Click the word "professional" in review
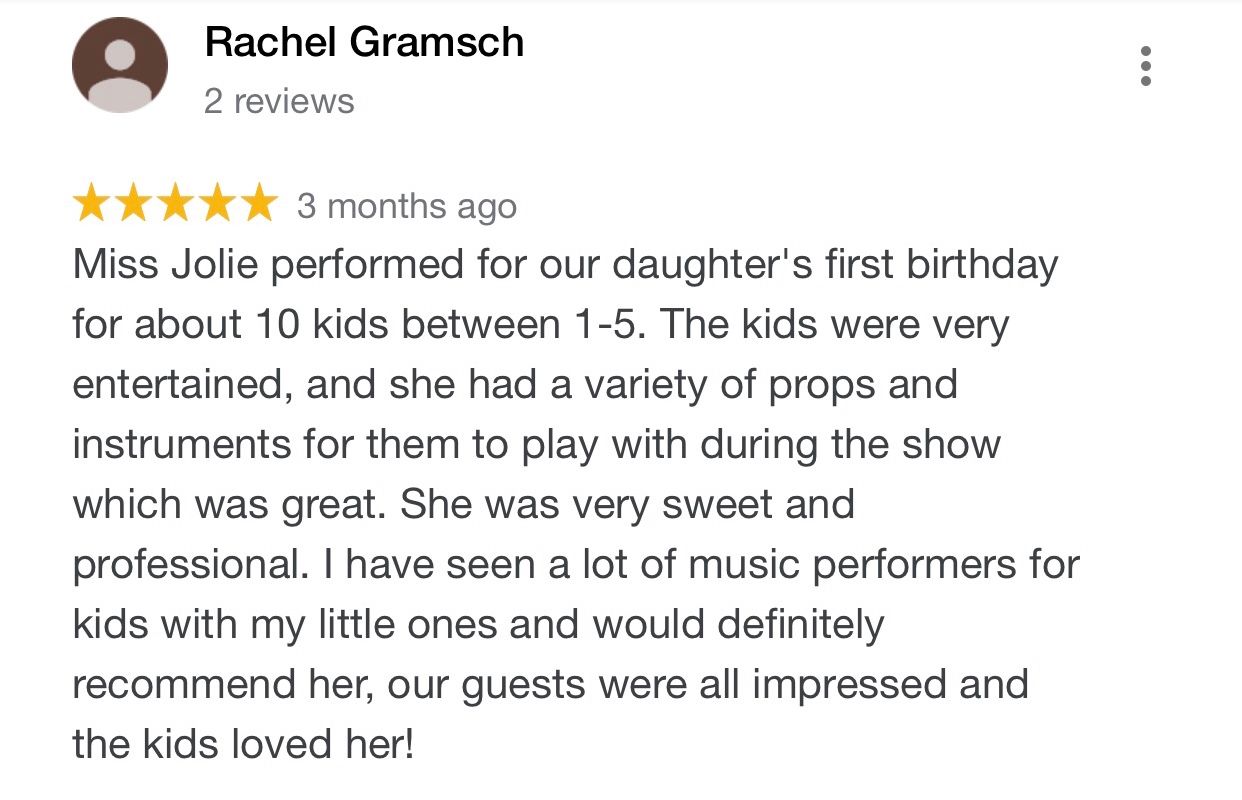Viewport: 1242px width, 800px height. point(188,565)
